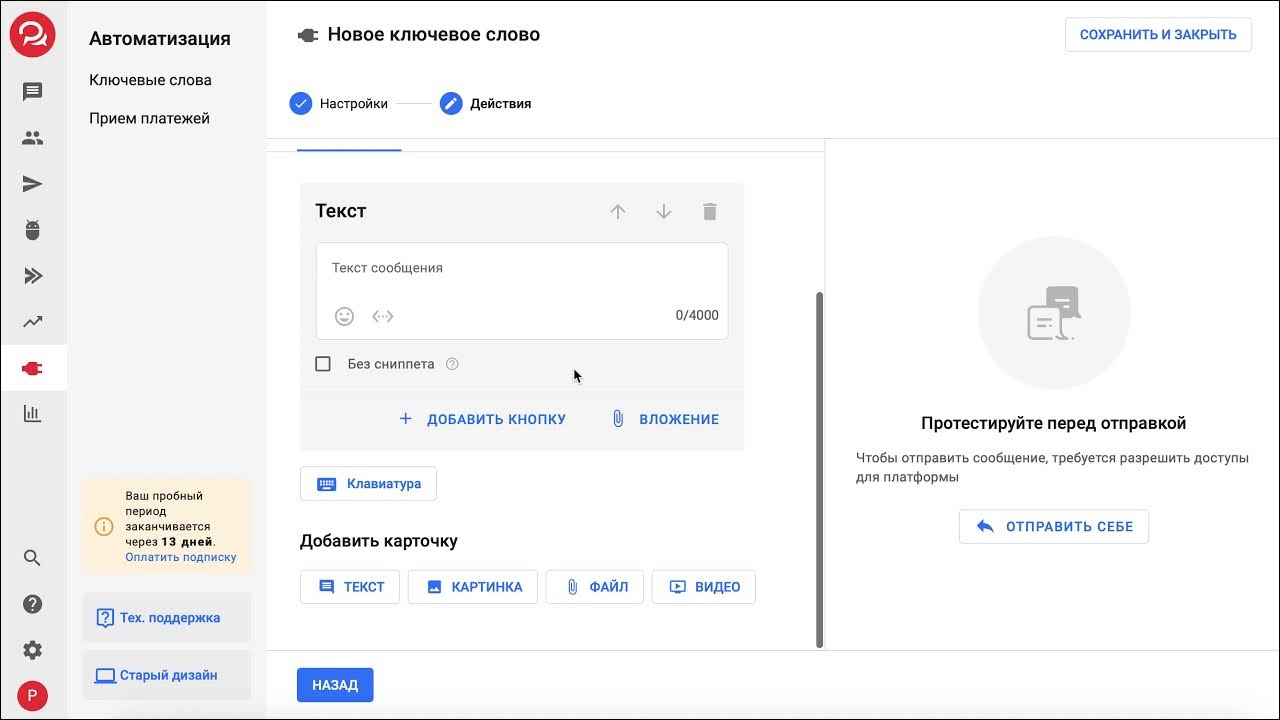Type in the Текст сообщения field
The height and width of the screenshot is (720, 1280).
coord(520,268)
